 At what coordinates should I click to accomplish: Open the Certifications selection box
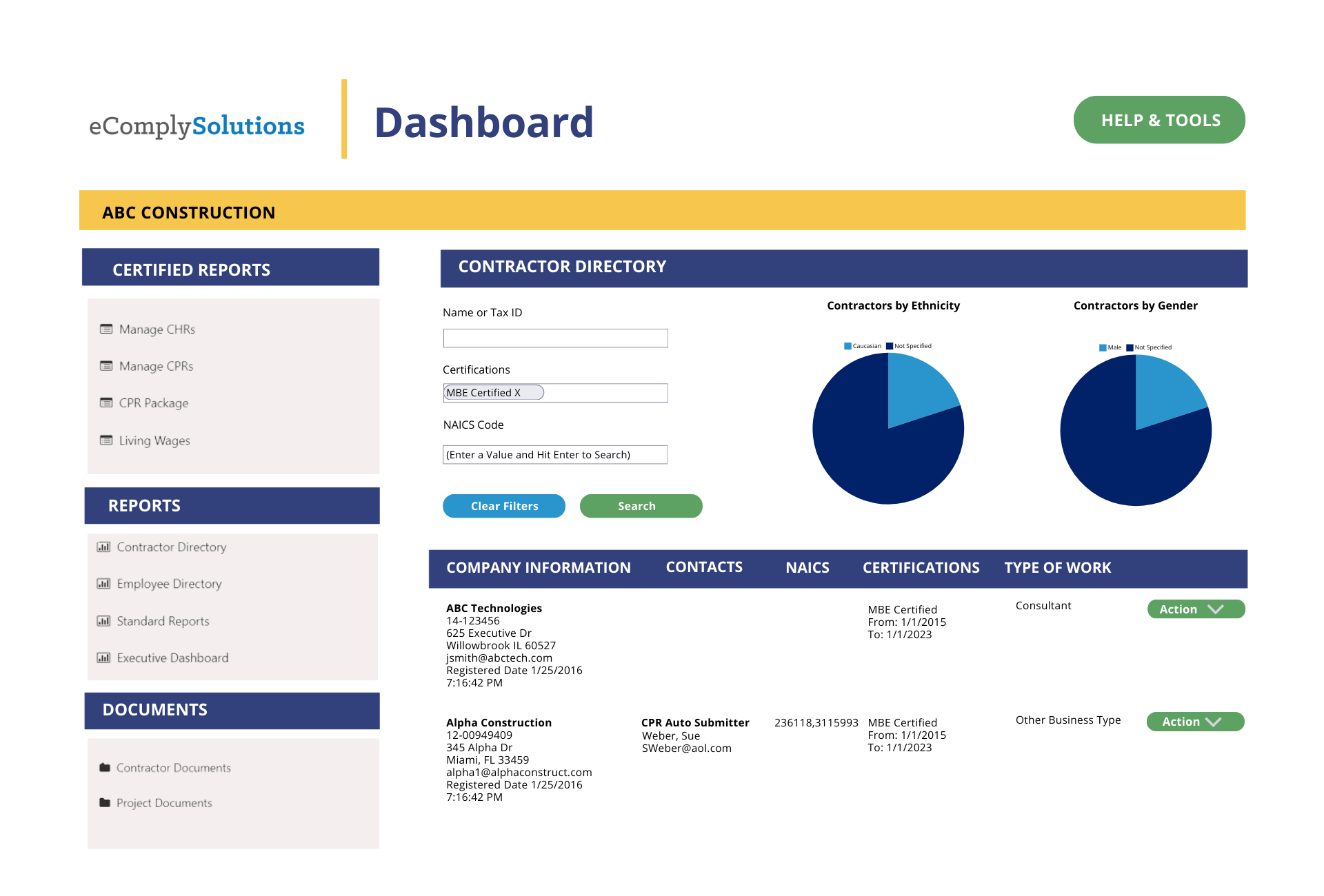pos(555,393)
